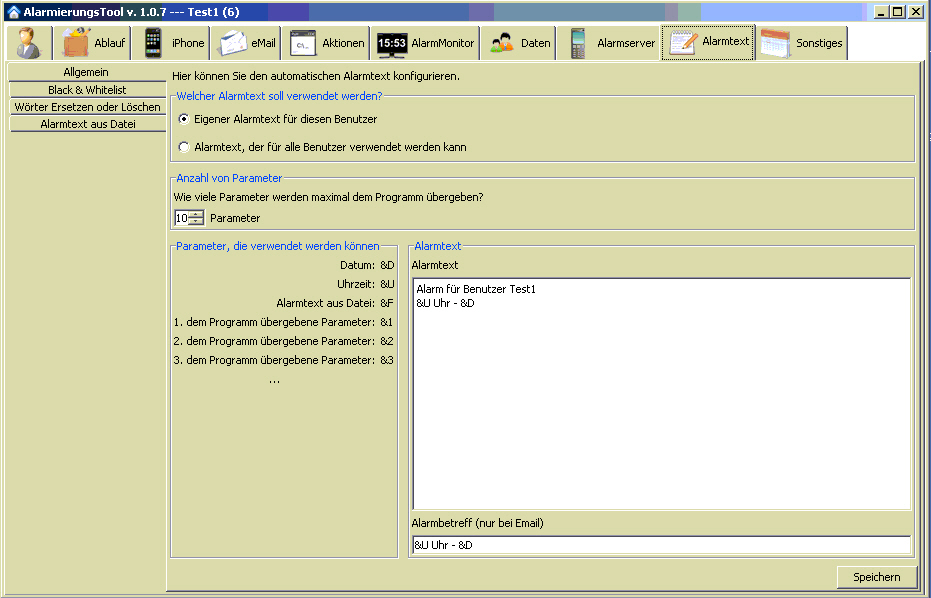Click the Alarmbetreff email subject field

(660, 545)
